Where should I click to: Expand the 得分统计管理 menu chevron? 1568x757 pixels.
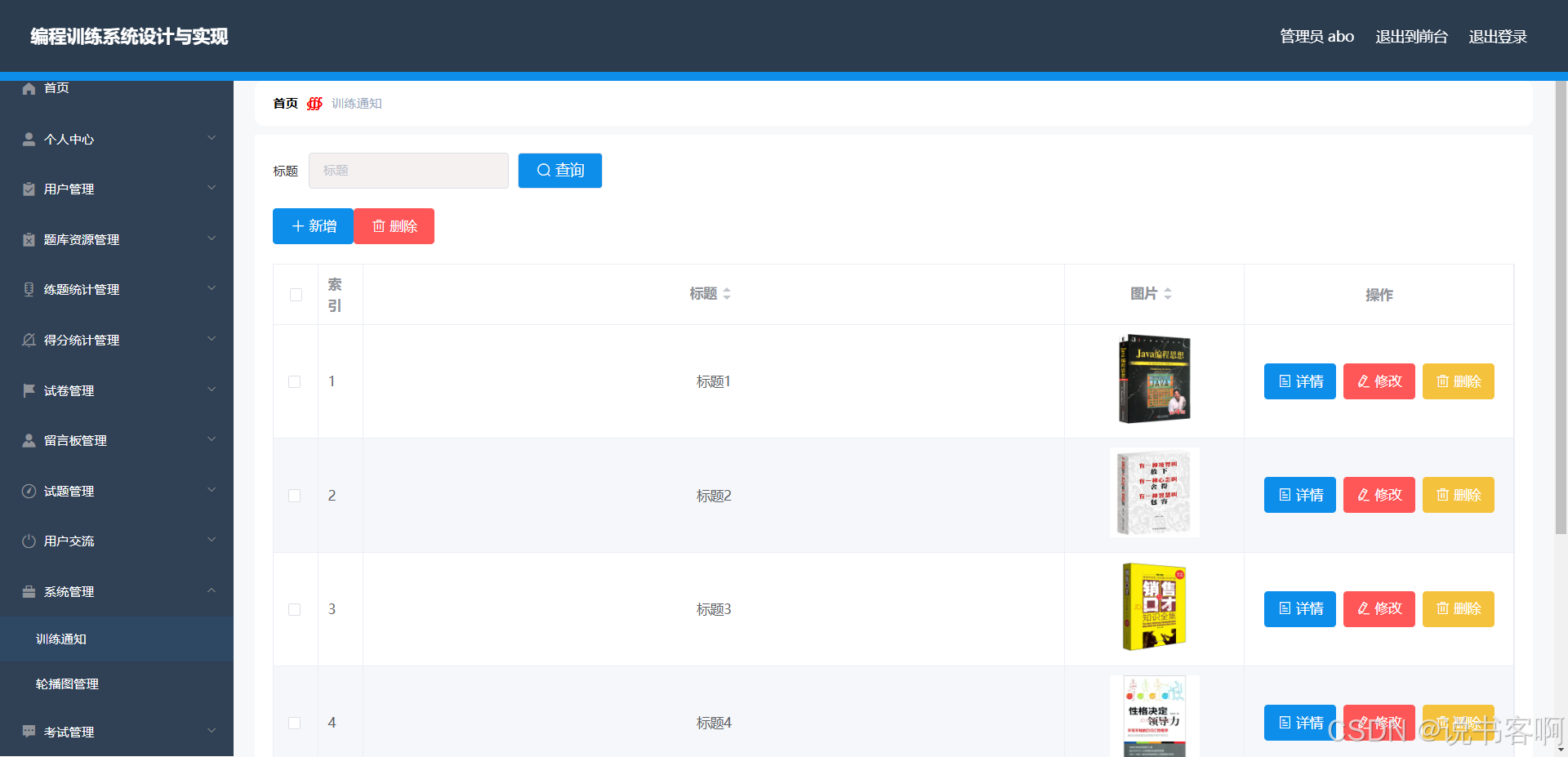[212, 338]
